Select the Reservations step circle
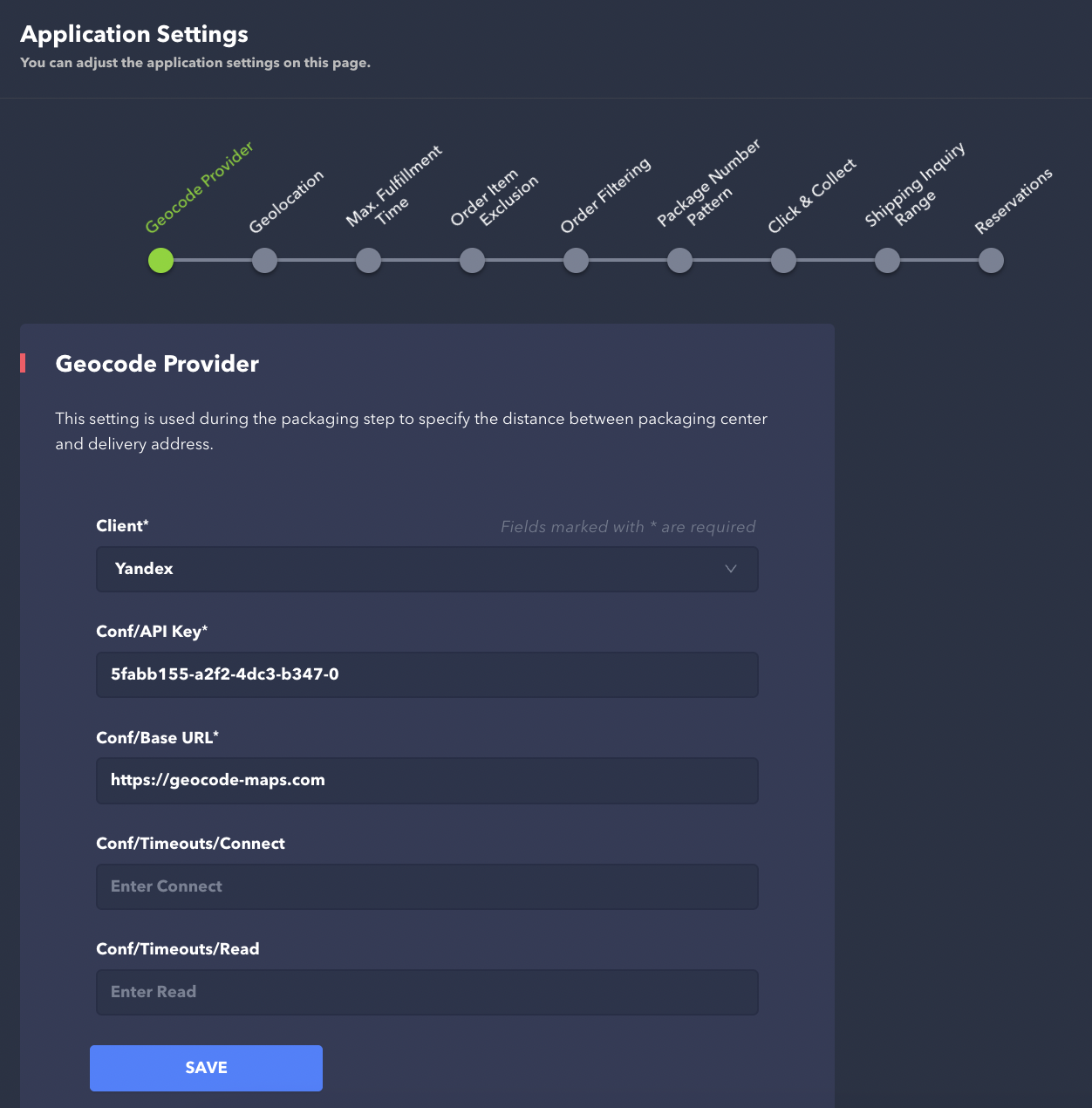The width and height of the screenshot is (1092, 1108). point(991,260)
